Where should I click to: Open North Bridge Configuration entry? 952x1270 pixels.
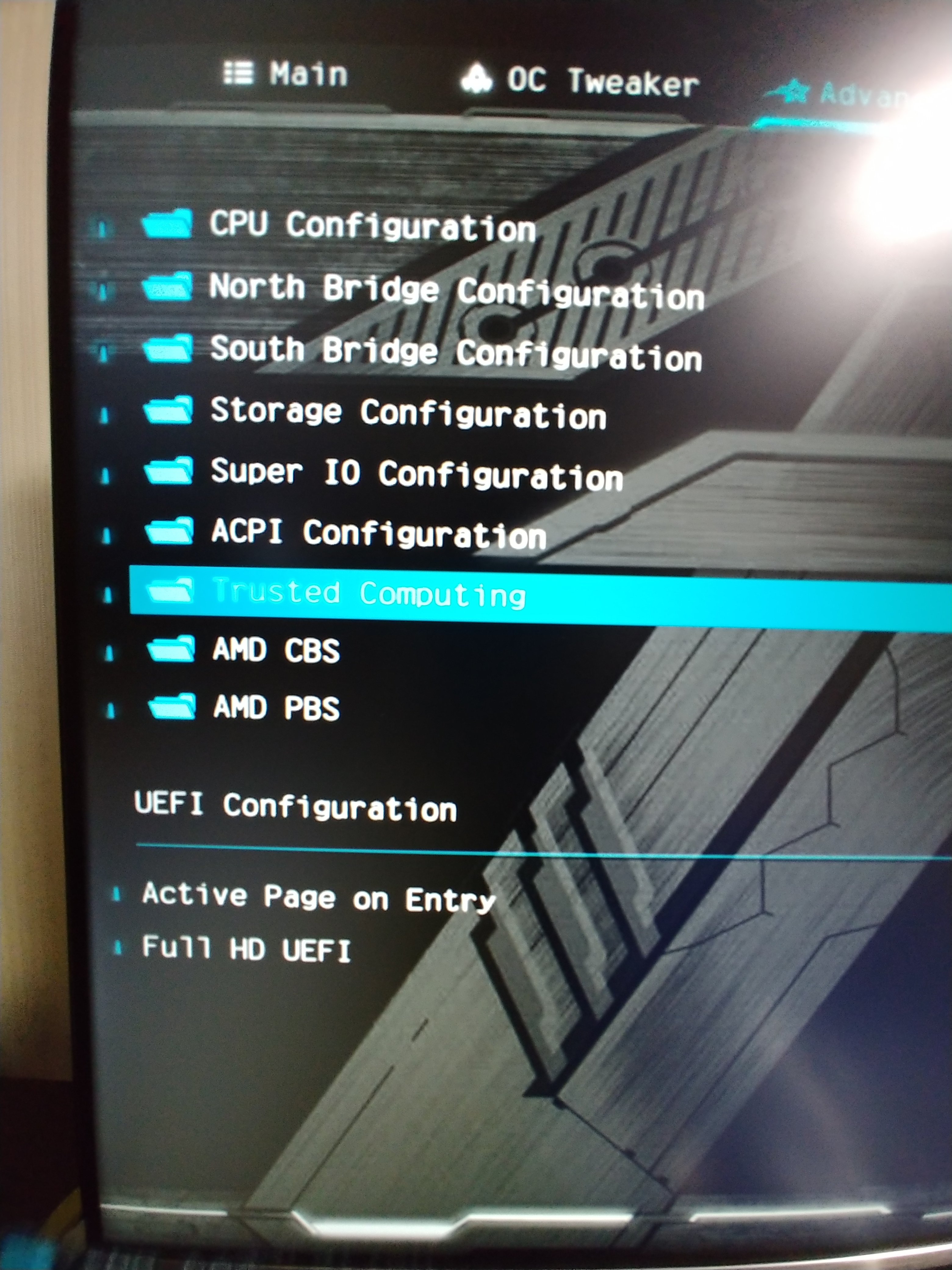[457, 292]
